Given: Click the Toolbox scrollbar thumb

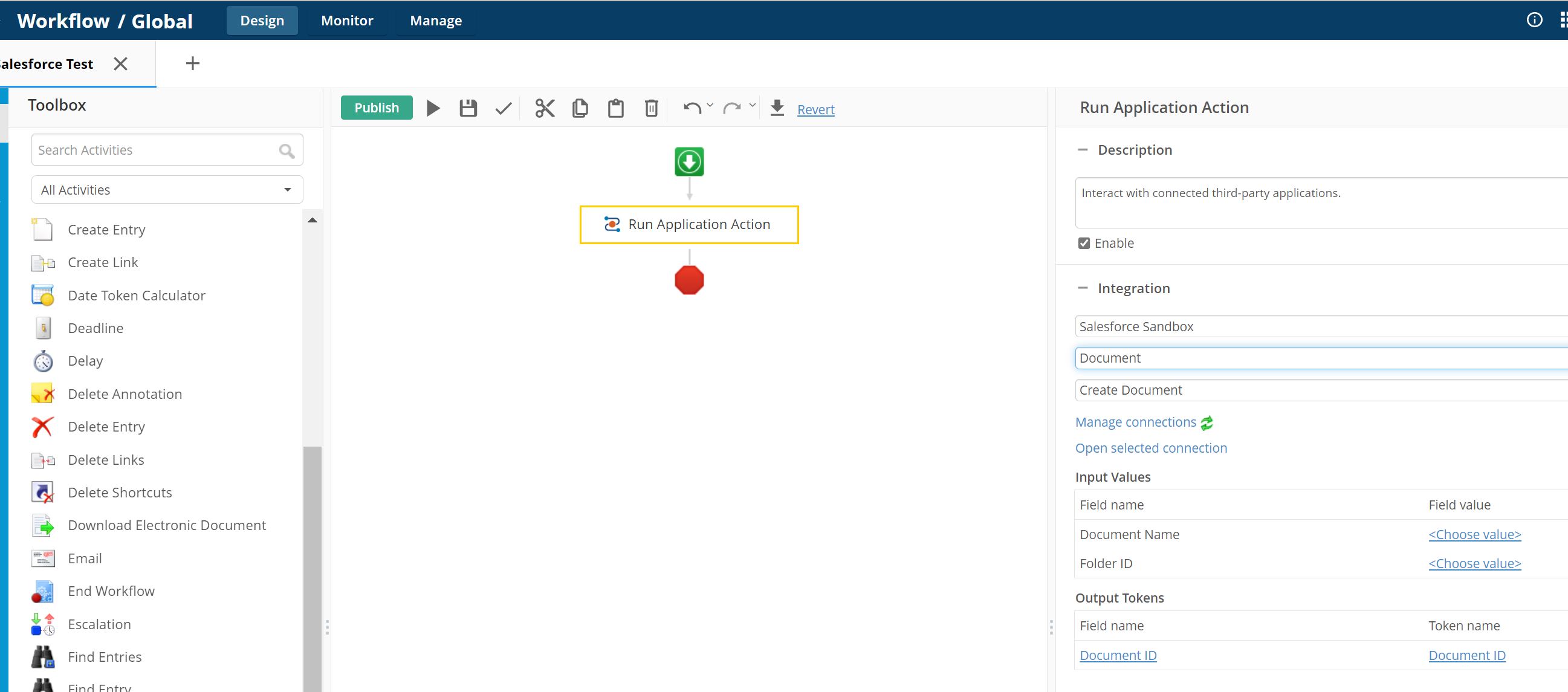Looking at the screenshot, I should (x=313, y=569).
